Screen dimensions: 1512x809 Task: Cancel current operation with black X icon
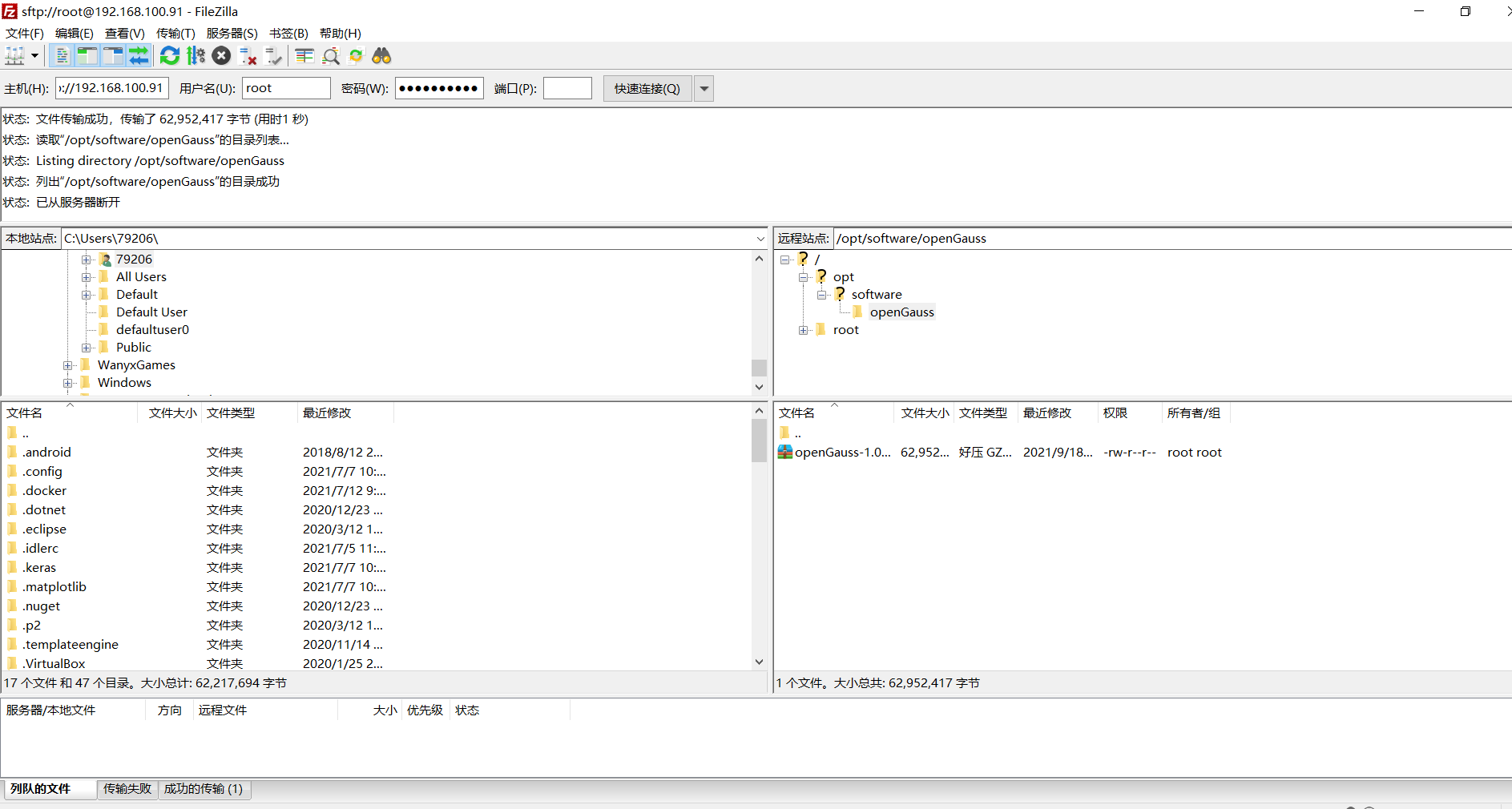click(x=222, y=56)
